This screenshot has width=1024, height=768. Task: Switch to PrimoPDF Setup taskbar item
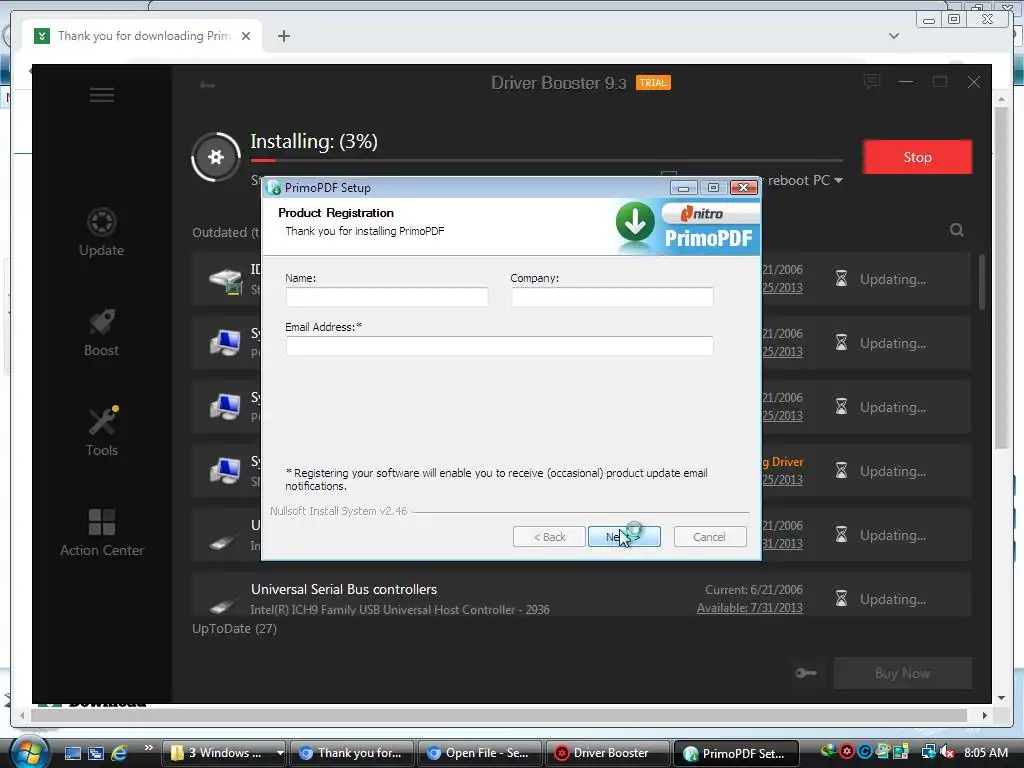pos(737,753)
